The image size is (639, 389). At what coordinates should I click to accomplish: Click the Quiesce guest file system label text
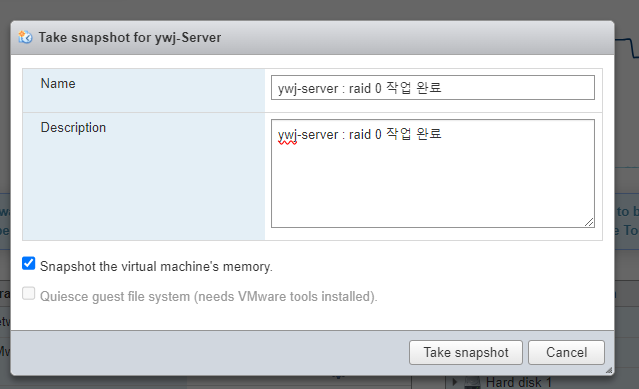tap(209, 297)
